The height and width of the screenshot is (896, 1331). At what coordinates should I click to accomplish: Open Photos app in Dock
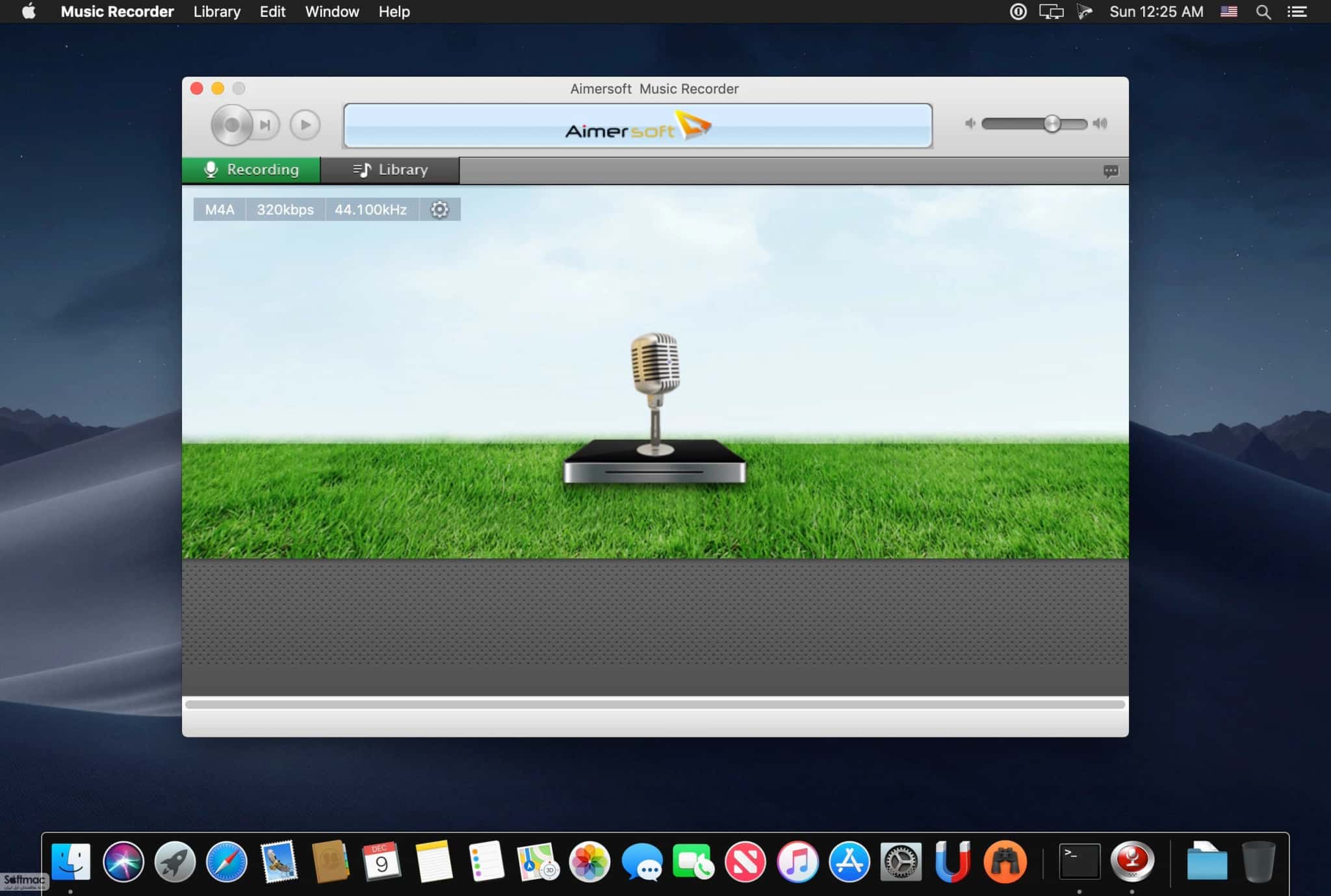pos(589,862)
